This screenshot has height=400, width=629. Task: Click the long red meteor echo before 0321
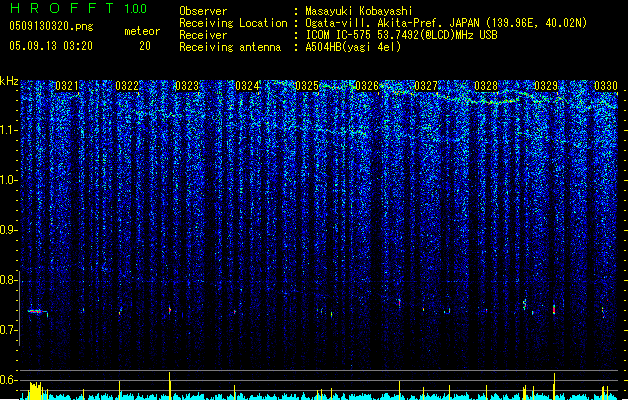tap(38, 311)
